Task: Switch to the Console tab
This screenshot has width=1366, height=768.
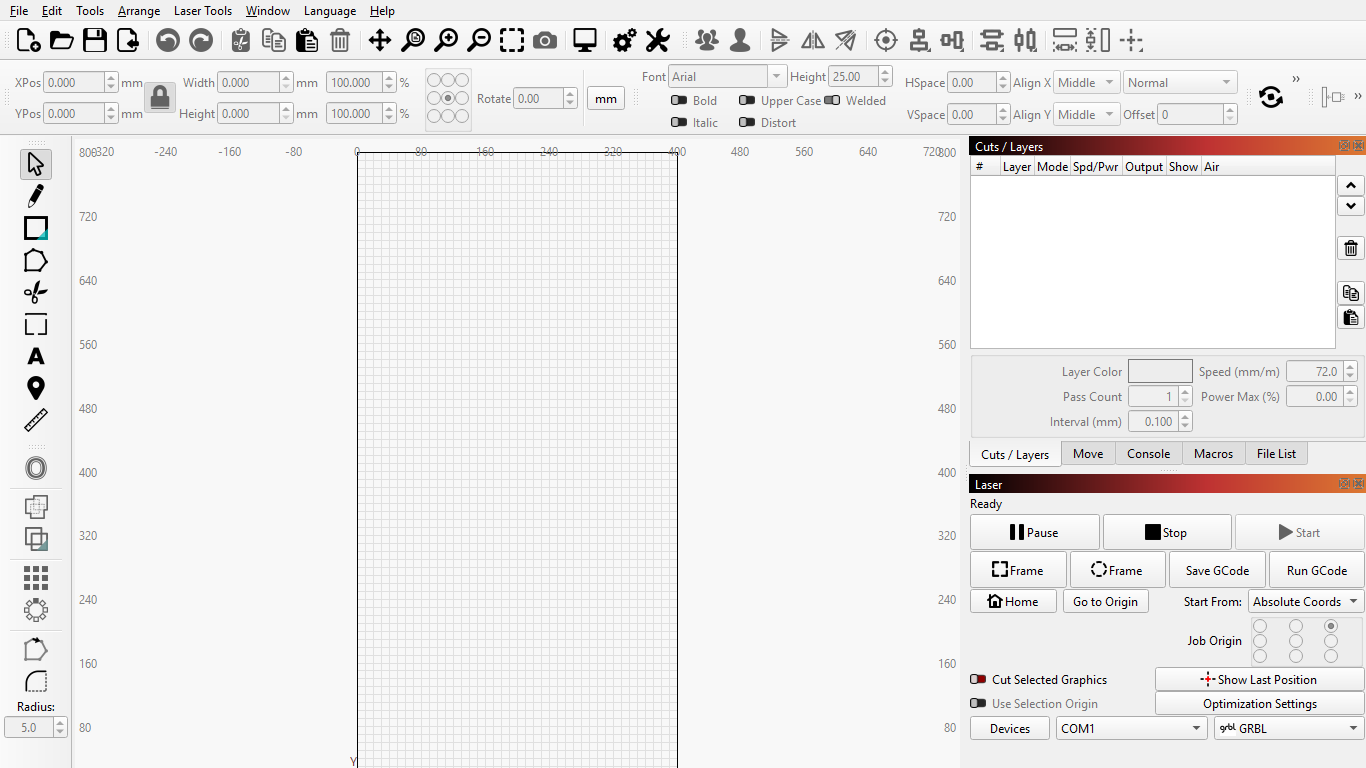Action: coord(1148,454)
